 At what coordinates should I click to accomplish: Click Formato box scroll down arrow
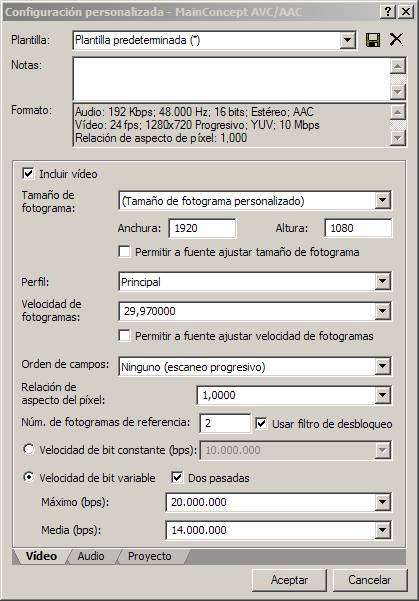[398, 138]
